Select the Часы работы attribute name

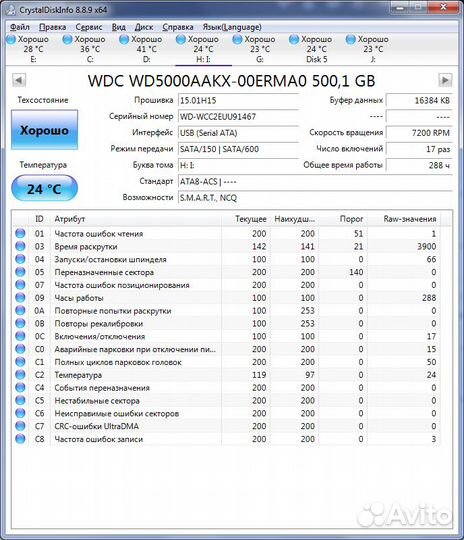(79, 298)
